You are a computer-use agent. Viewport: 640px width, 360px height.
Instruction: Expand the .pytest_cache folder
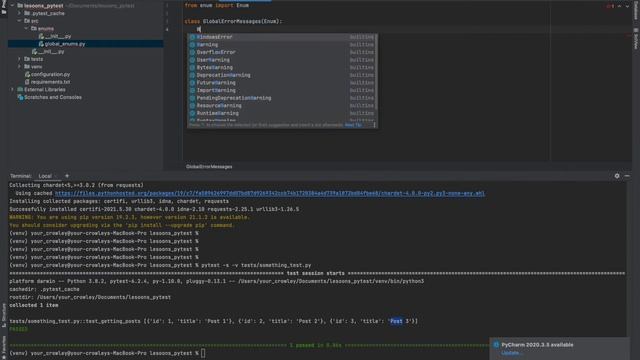coord(19,13)
